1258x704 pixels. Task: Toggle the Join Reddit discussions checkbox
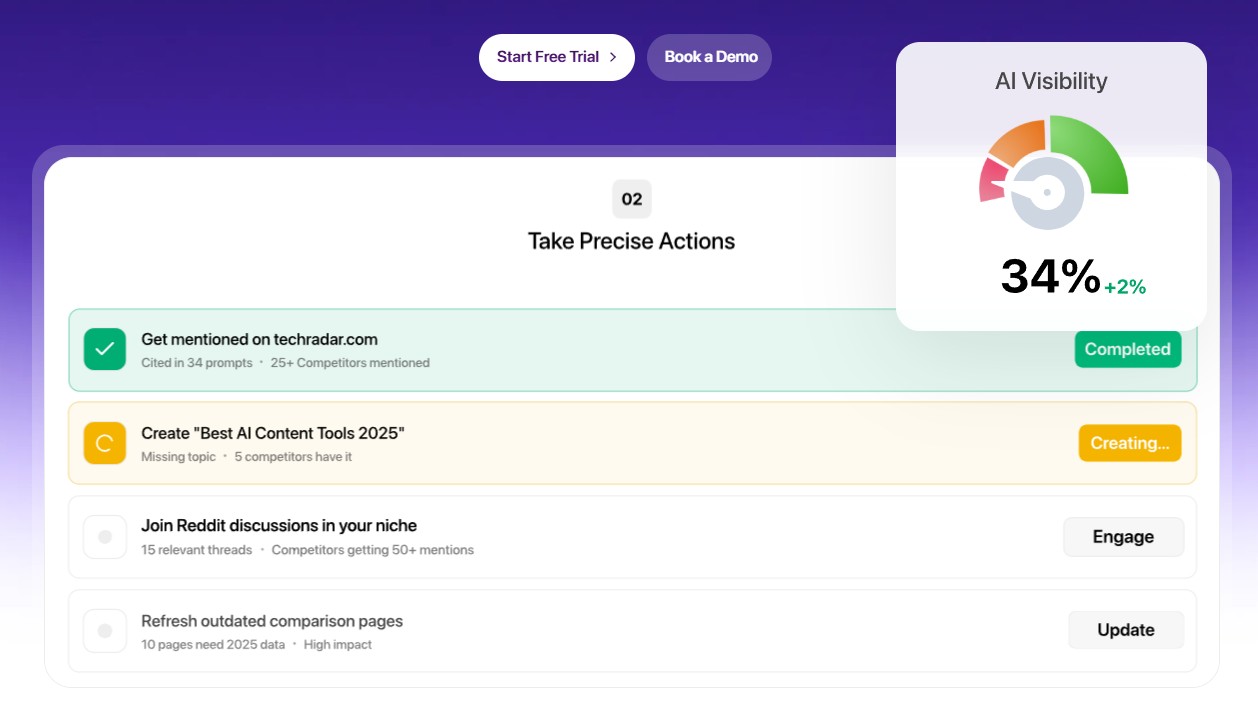pyautogui.click(x=105, y=537)
